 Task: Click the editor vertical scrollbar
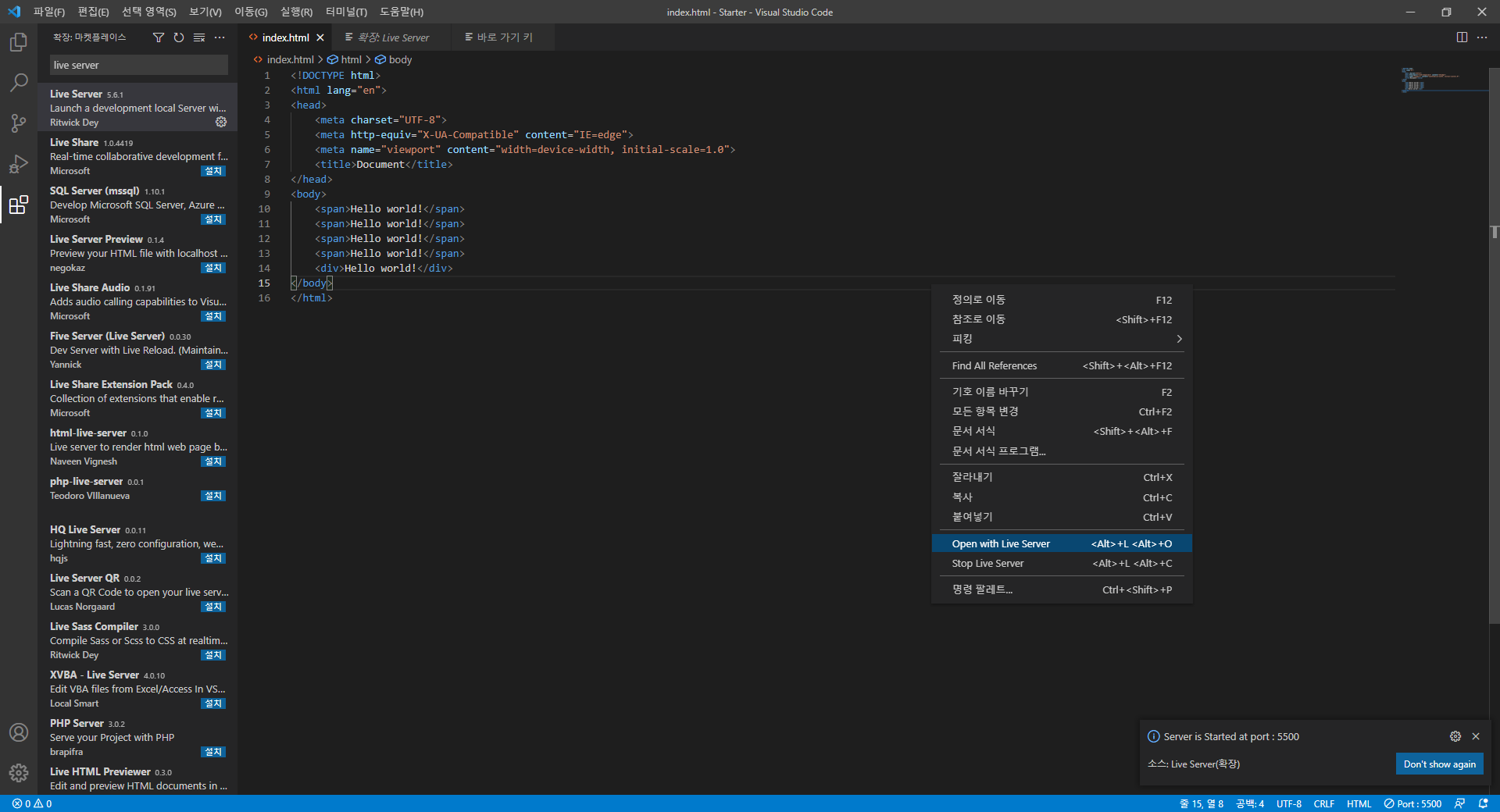[1495, 345]
